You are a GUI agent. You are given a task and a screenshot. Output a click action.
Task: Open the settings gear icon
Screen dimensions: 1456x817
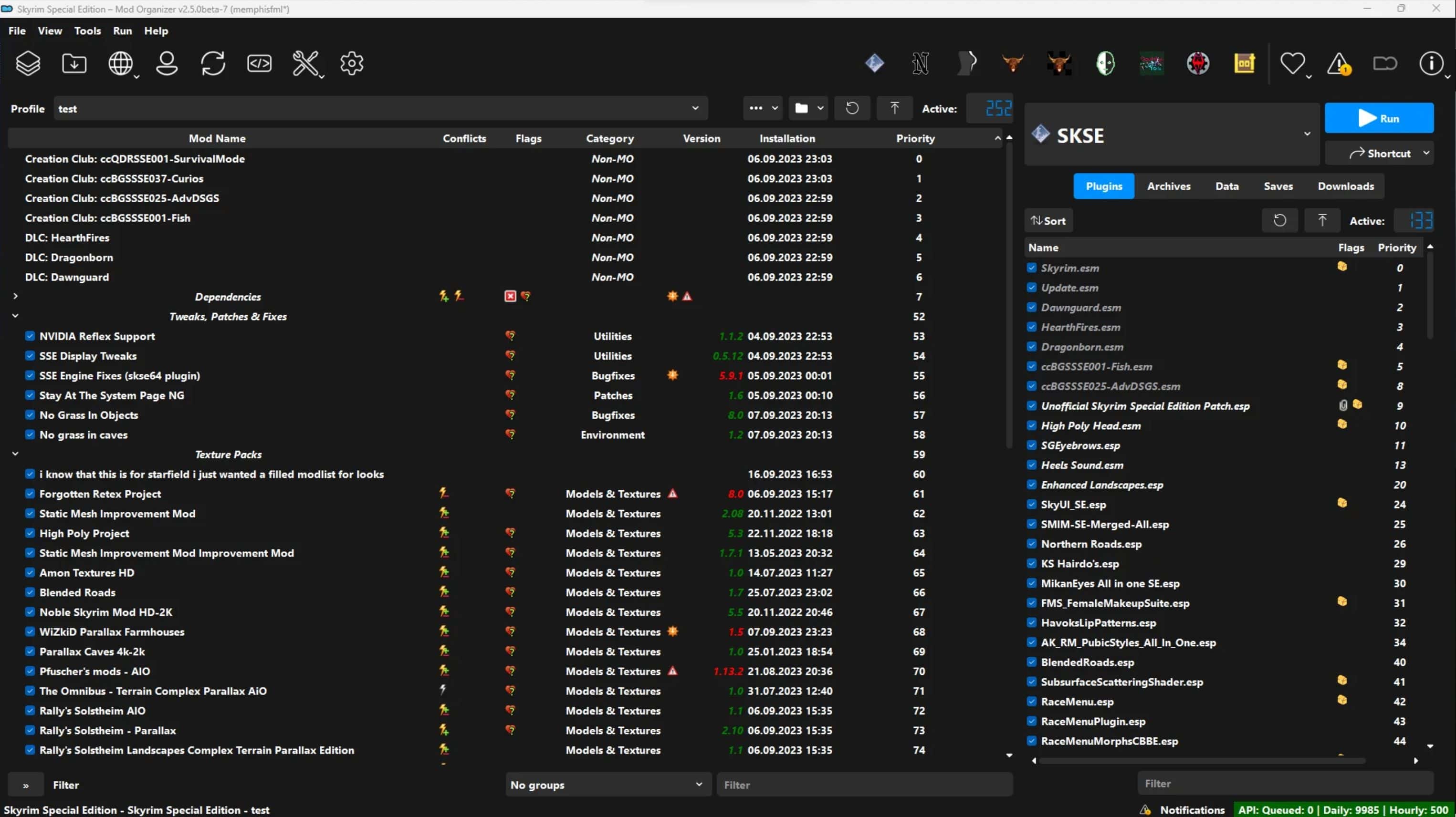point(352,63)
